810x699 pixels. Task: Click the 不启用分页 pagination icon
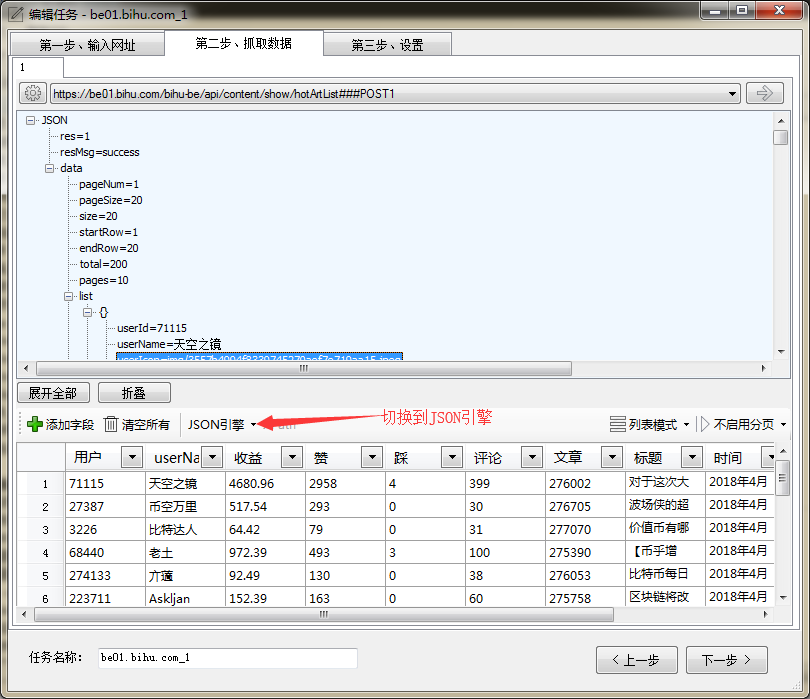704,424
